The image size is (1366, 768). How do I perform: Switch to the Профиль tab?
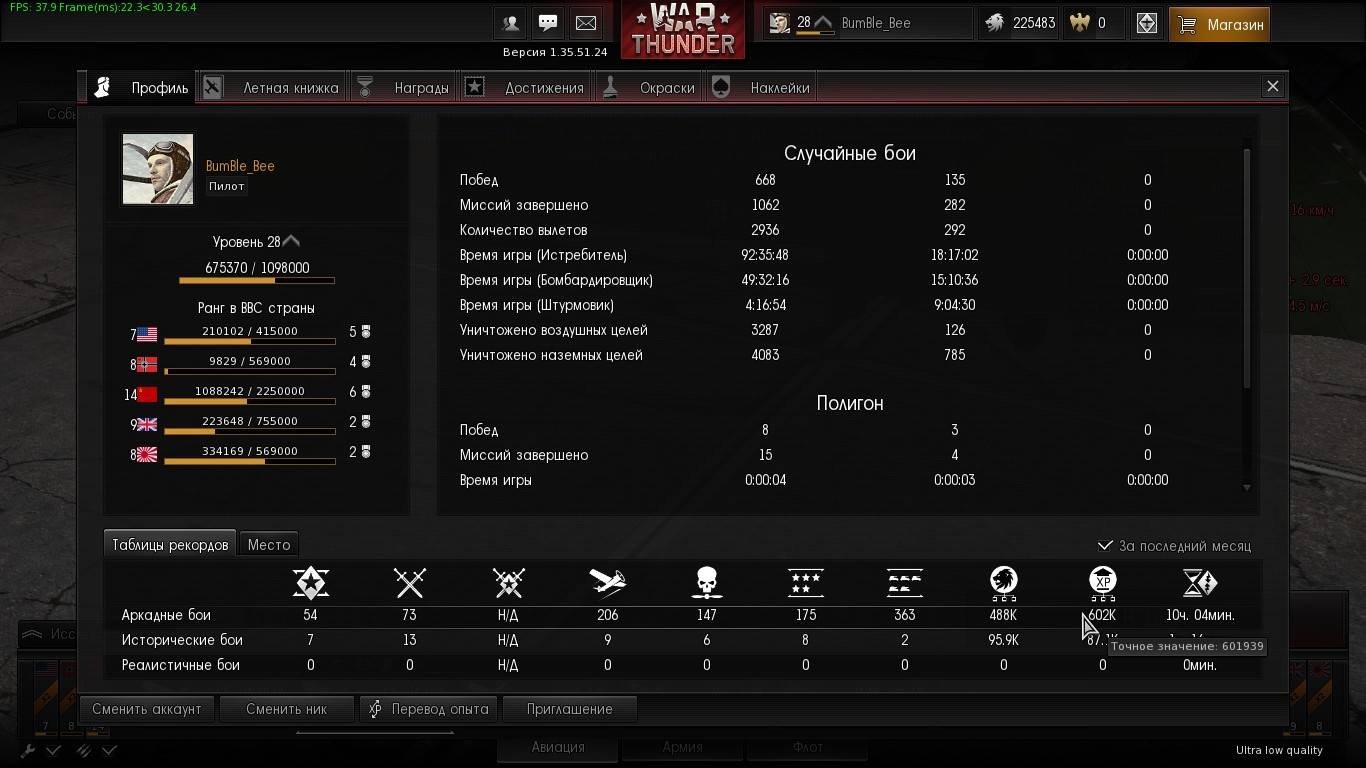(141, 88)
